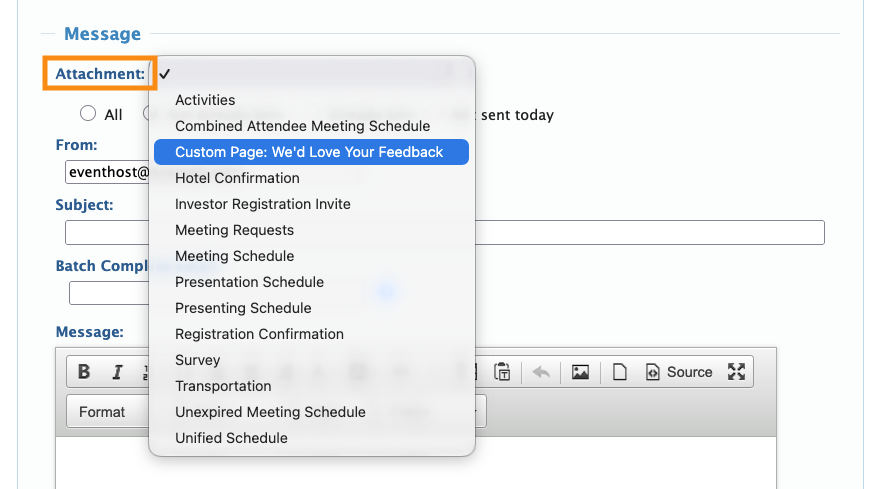883x489 pixels.
Task: Pick Registration Confirmation from the dropdown
Action: point(259,334)
